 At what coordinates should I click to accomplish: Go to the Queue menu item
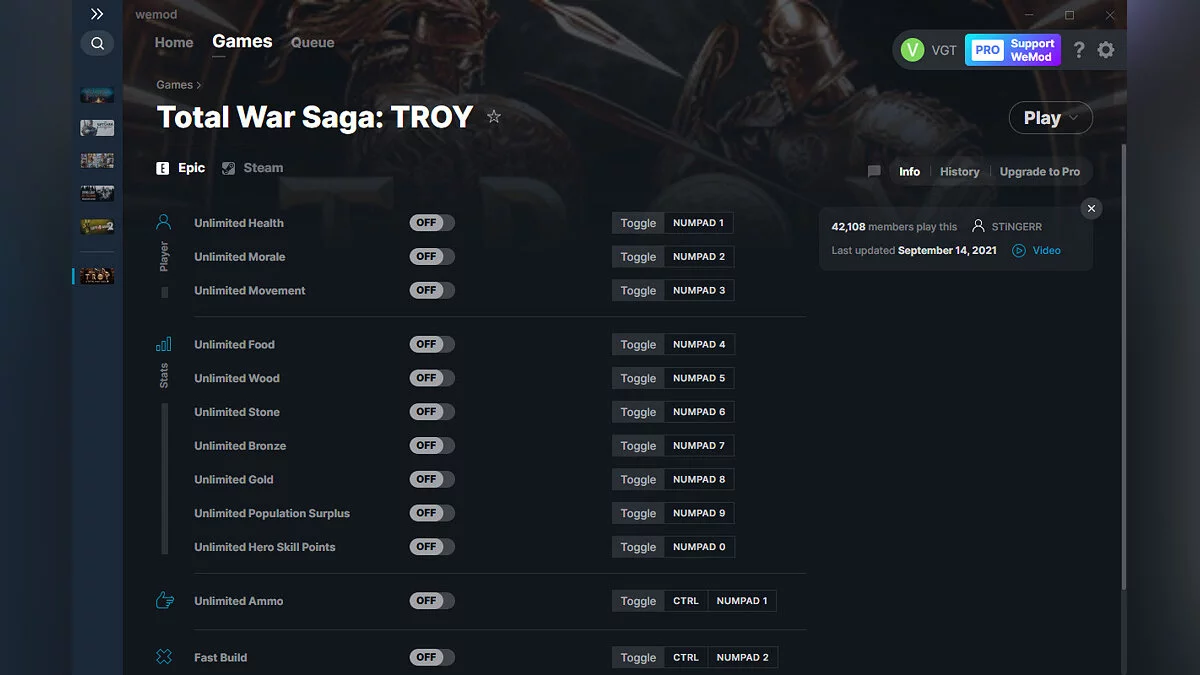(313, 43)
